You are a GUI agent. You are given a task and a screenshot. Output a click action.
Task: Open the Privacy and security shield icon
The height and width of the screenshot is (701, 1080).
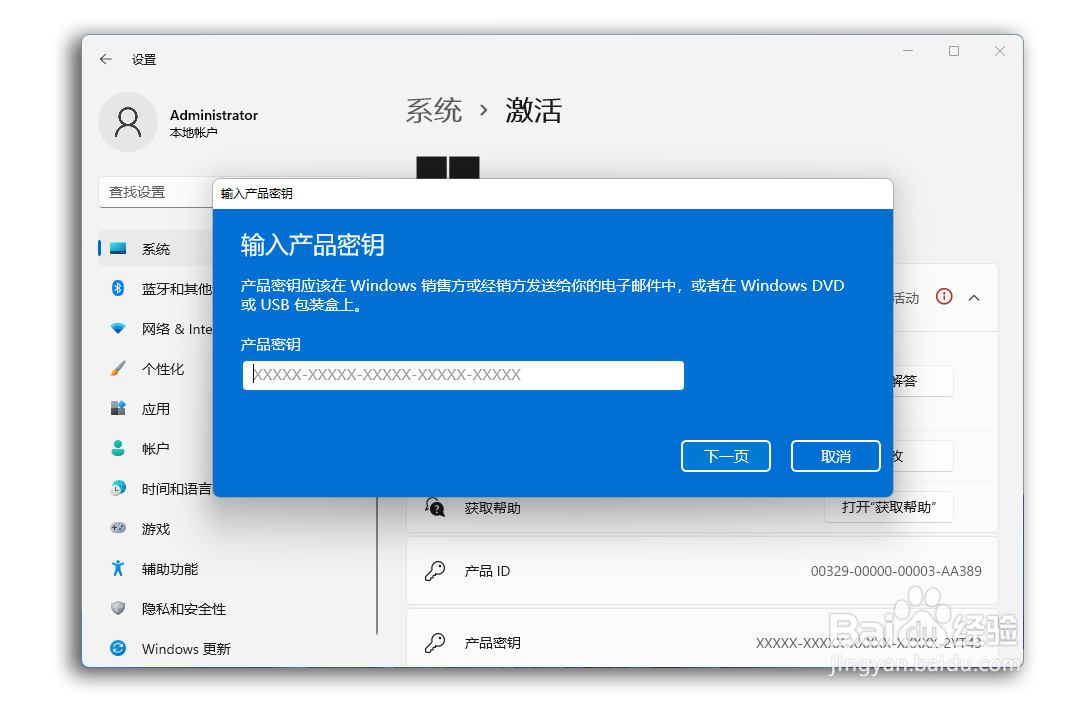click(118, 608)
